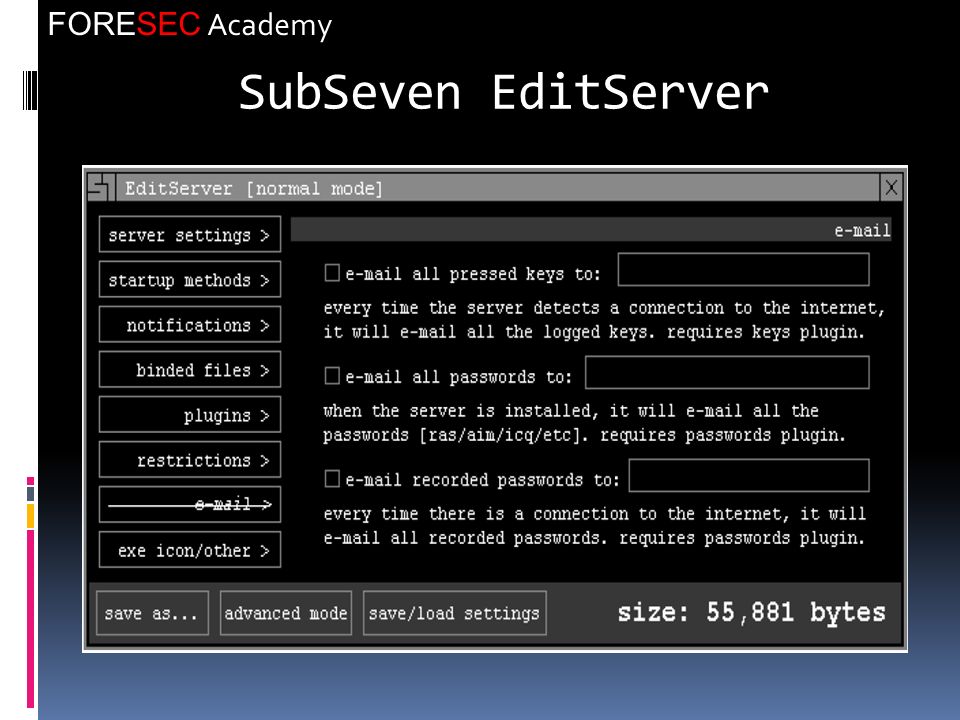The image size is (960, 720).
Task: Open the notifications section
Action: [x=190, y=324]
